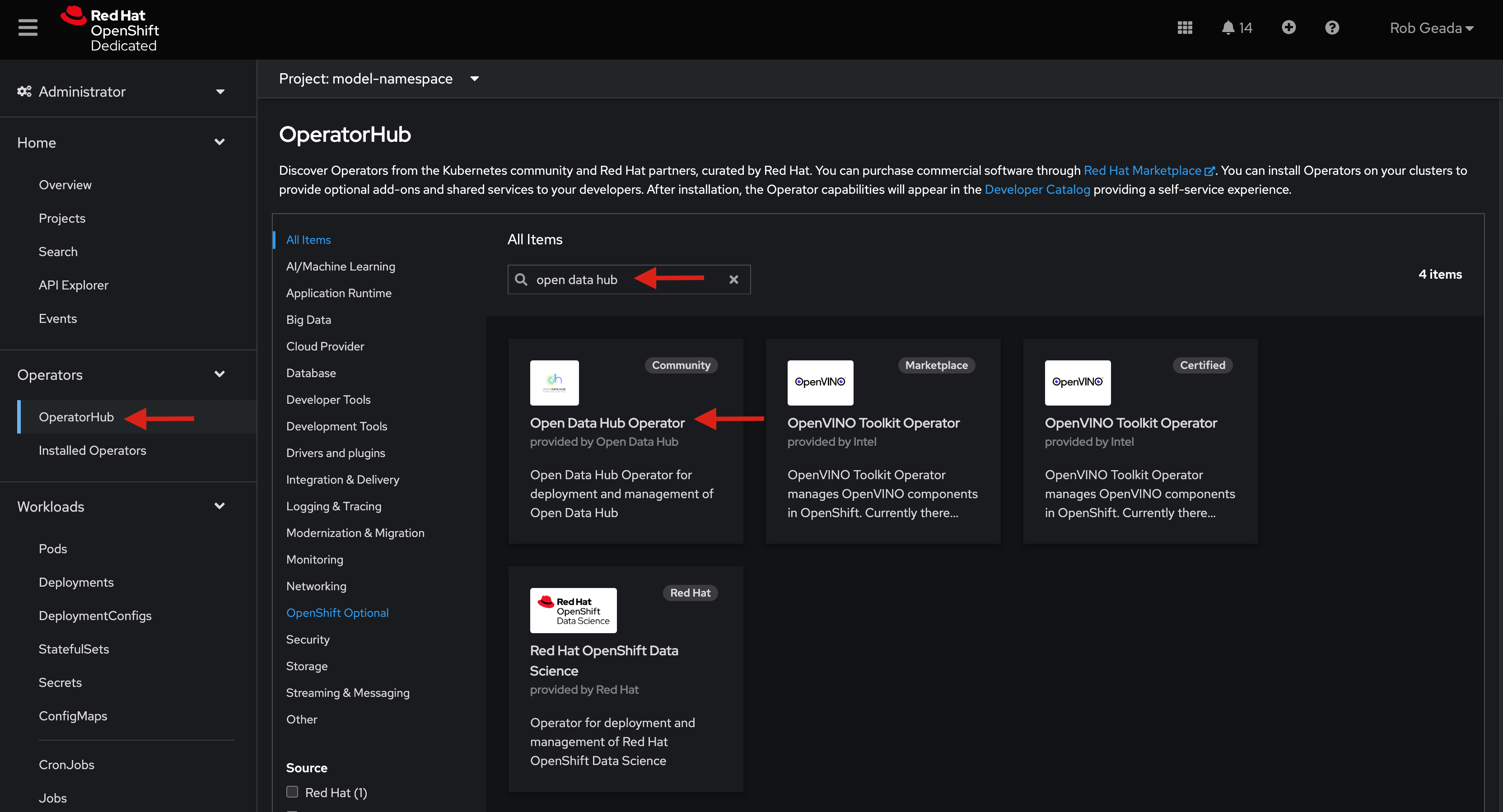Filter by Modernization & Migration category
This screenshot has height=812, width=1503.
[355, 532]
